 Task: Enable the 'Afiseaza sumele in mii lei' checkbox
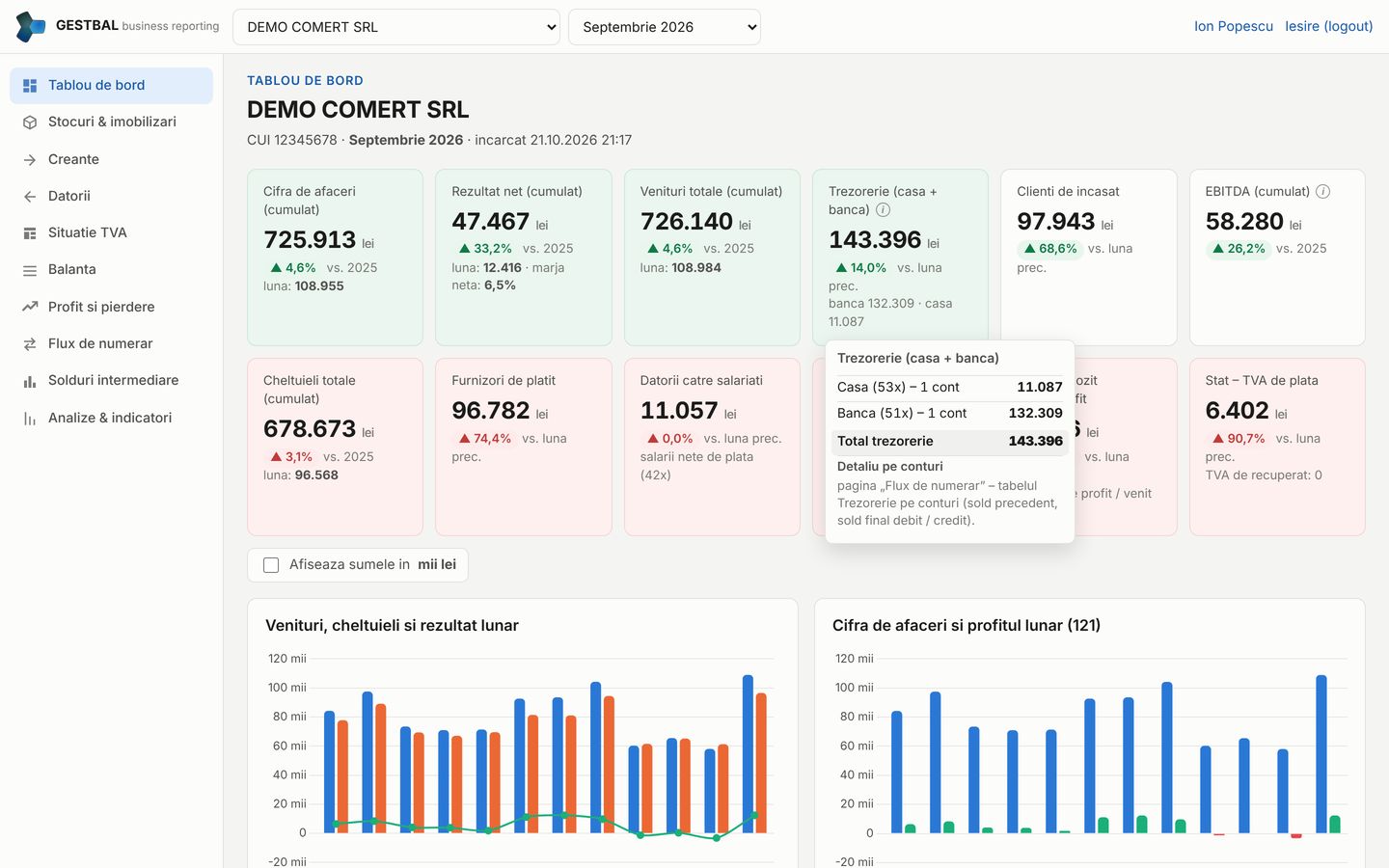coord(271,565)
